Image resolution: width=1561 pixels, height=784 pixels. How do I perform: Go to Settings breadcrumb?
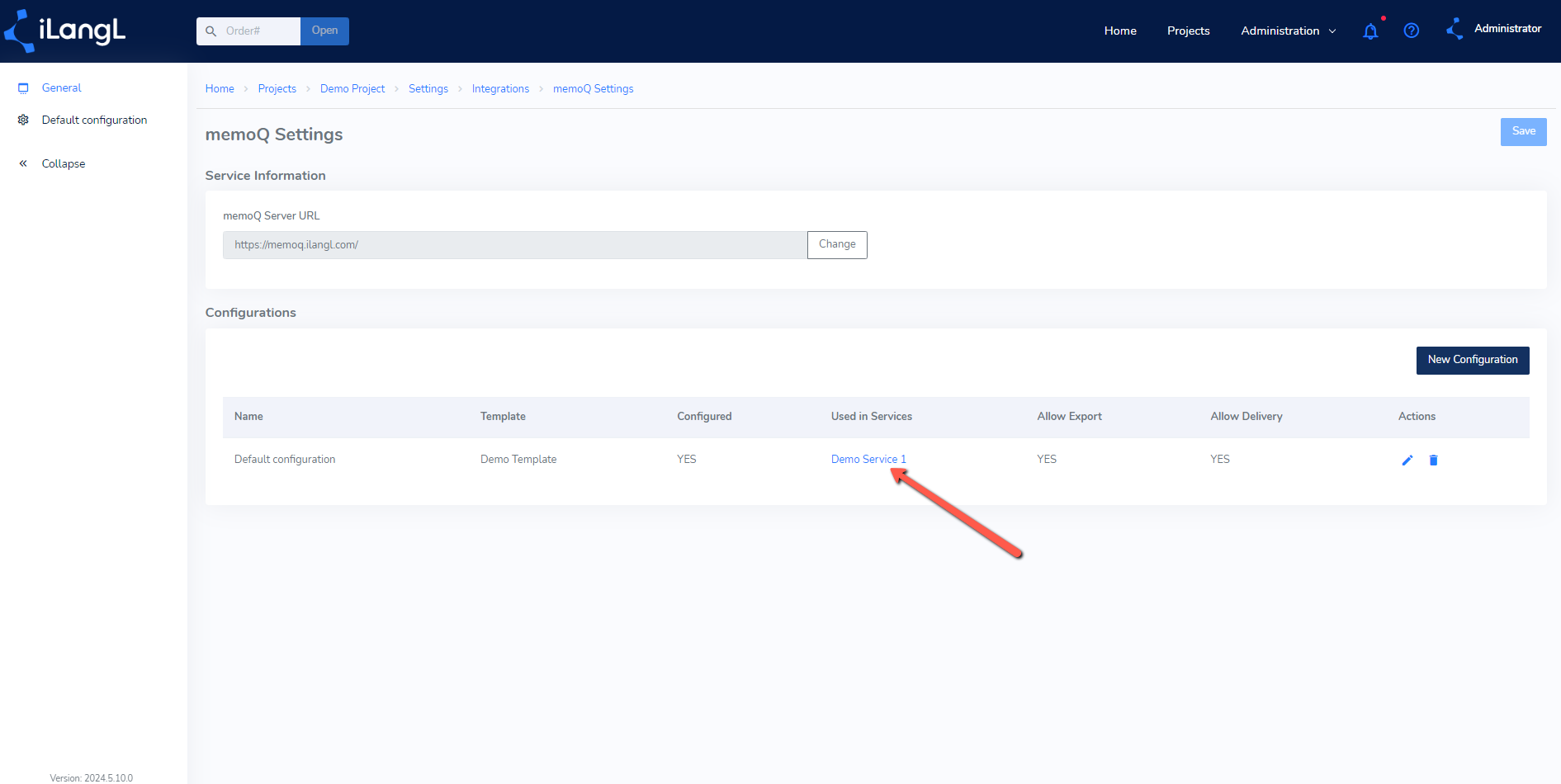[428, 88]
